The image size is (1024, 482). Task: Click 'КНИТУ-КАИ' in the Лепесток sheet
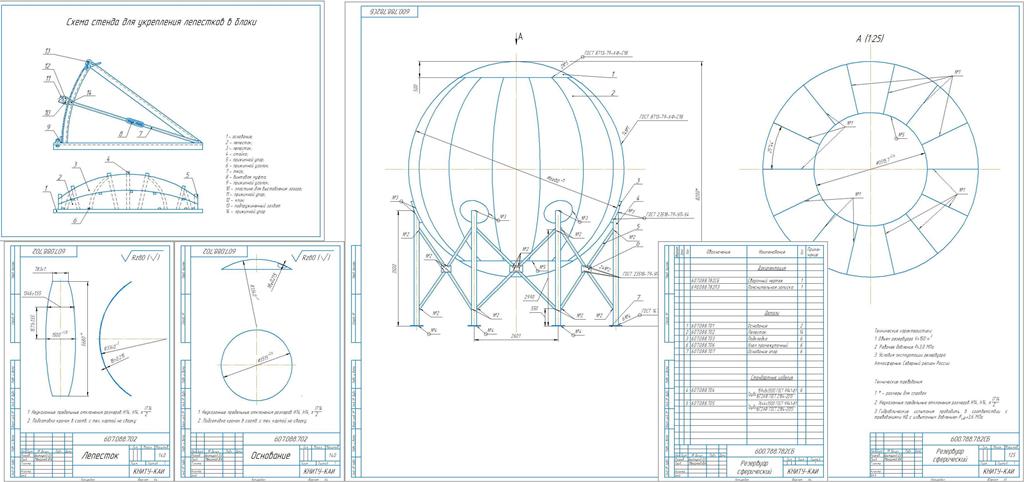tap(147, 470)
